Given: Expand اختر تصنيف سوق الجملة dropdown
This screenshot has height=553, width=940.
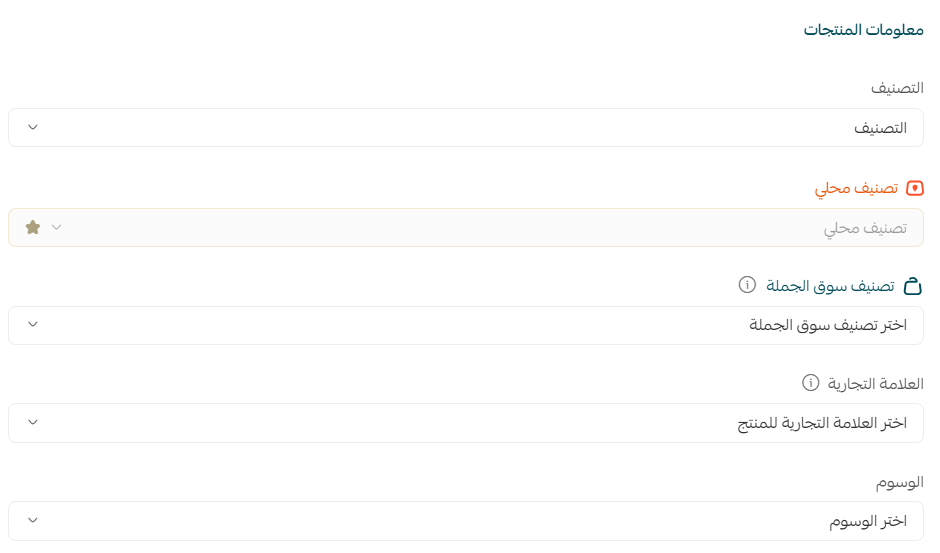Looking at the screenshot, I should pyautogui.click(x=466, y=325).
